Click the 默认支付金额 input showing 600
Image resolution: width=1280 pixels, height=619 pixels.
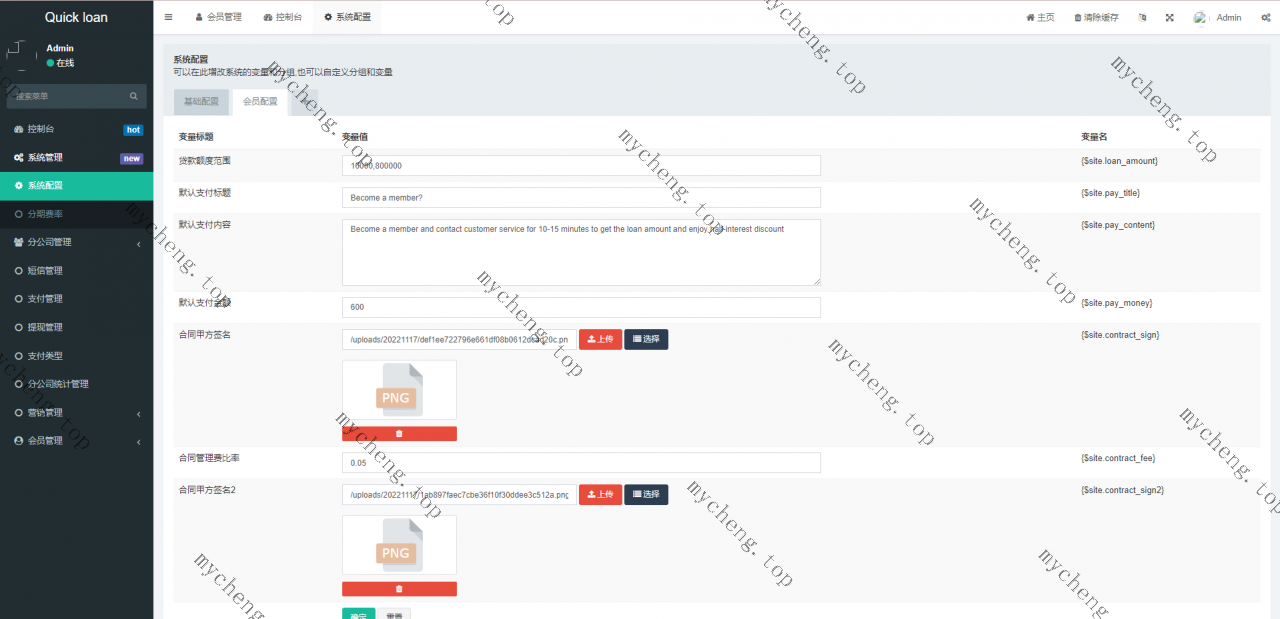click(581, 307)
